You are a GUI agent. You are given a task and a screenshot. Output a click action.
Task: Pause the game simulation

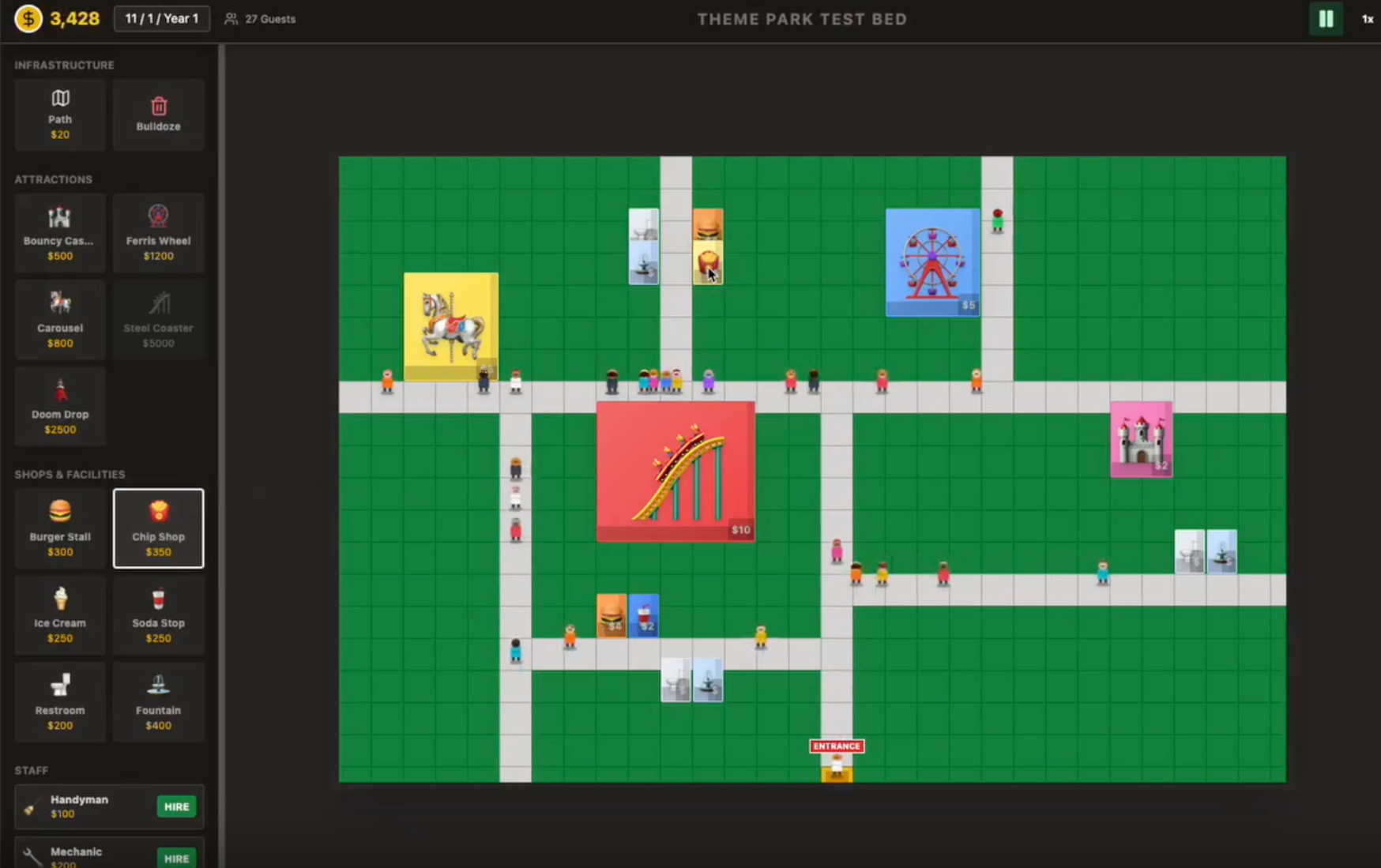1326,19
